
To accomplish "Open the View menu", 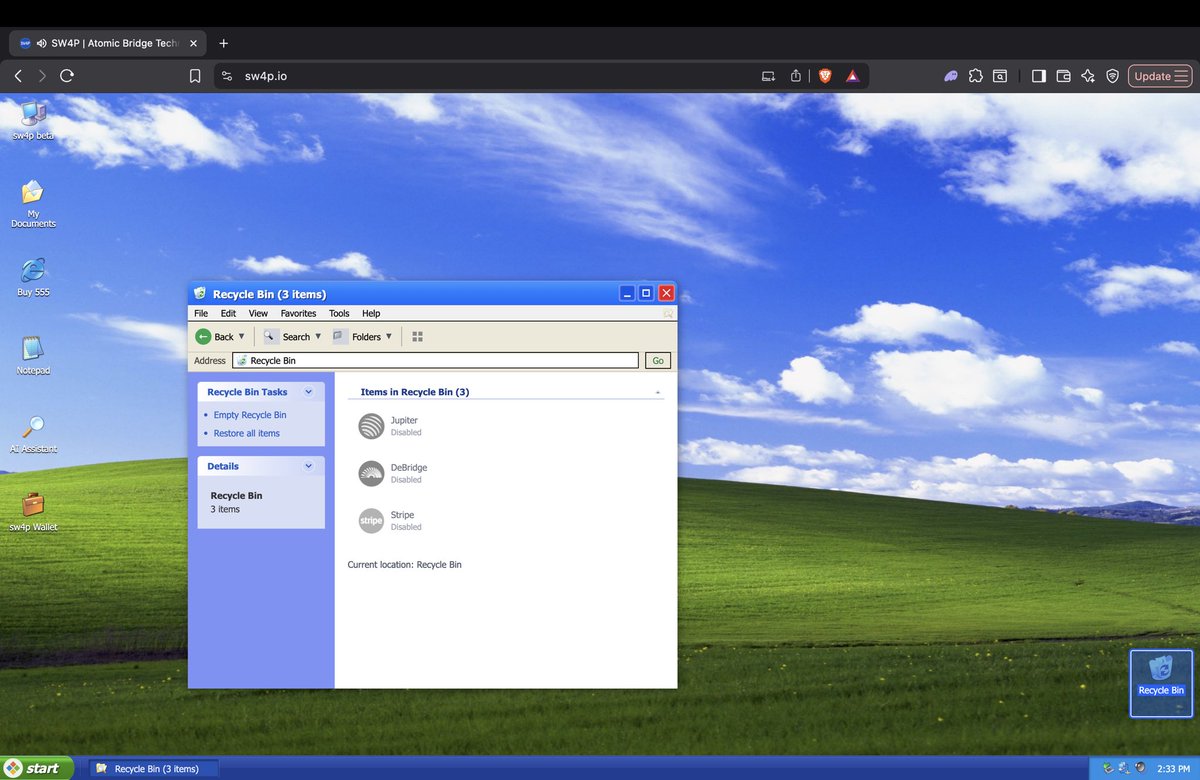I will (x=258, y=313).
